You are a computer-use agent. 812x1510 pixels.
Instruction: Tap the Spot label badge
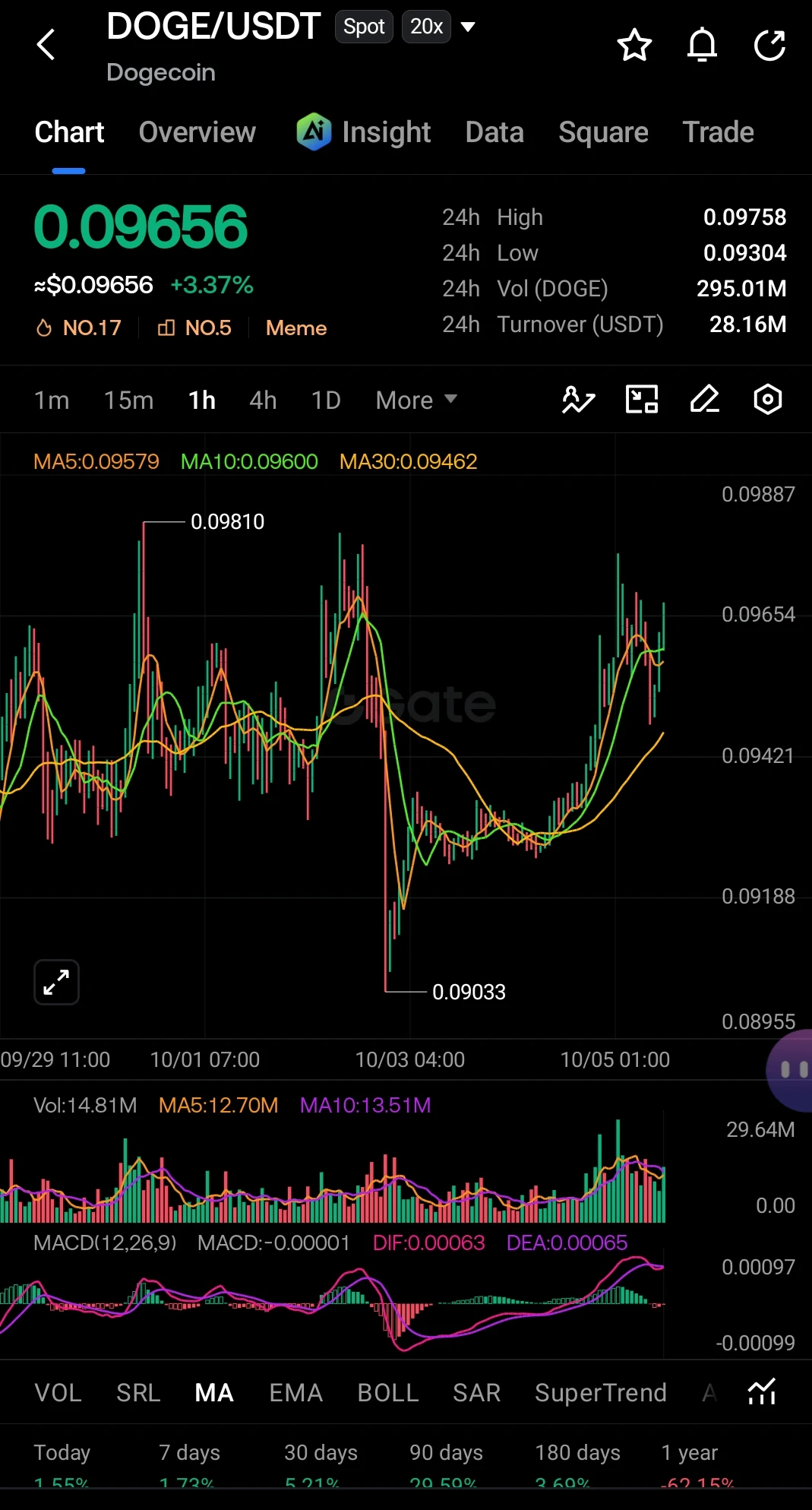pos(364,27)
